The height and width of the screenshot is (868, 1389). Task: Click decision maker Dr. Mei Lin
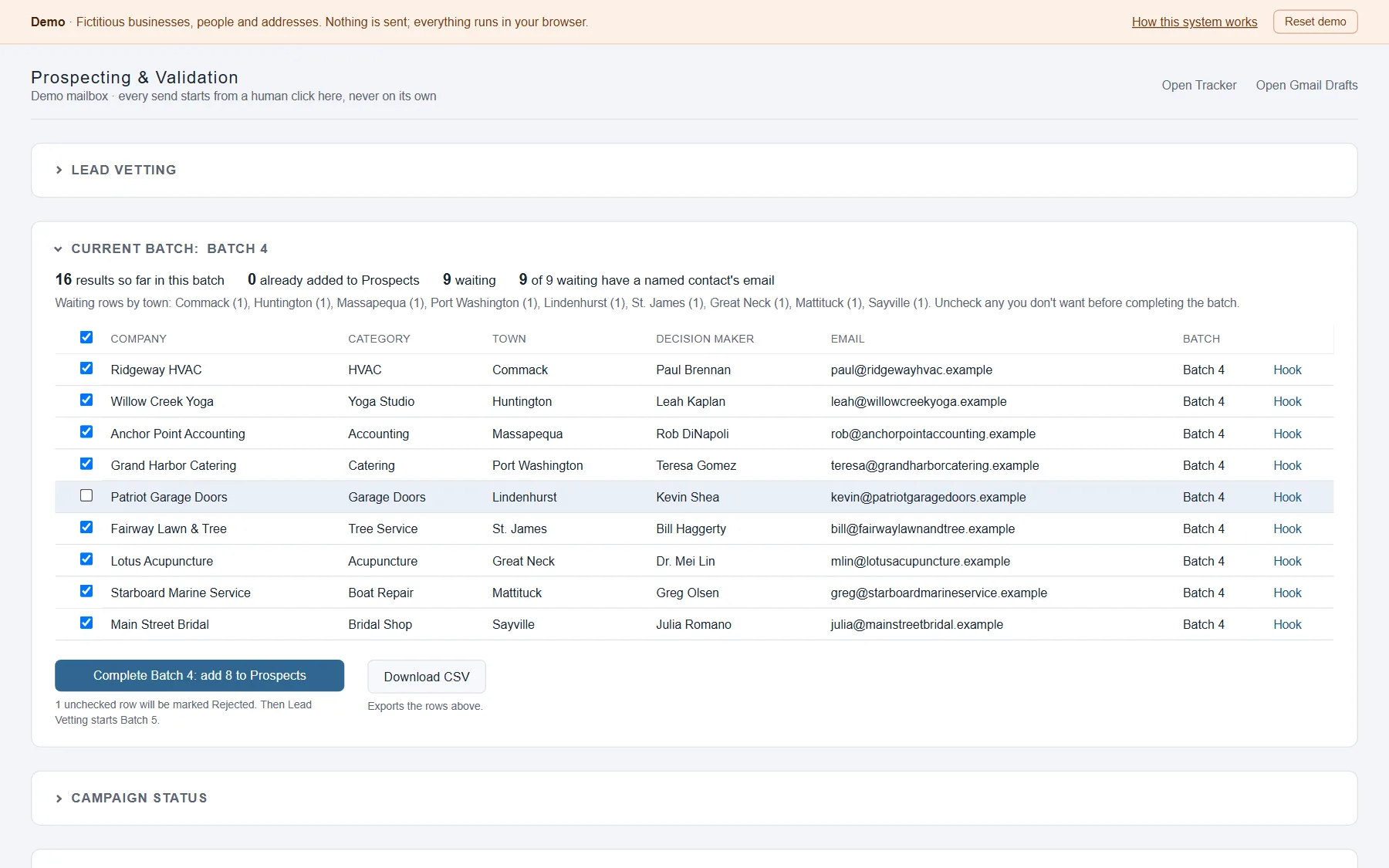click(x=685, y=561)
